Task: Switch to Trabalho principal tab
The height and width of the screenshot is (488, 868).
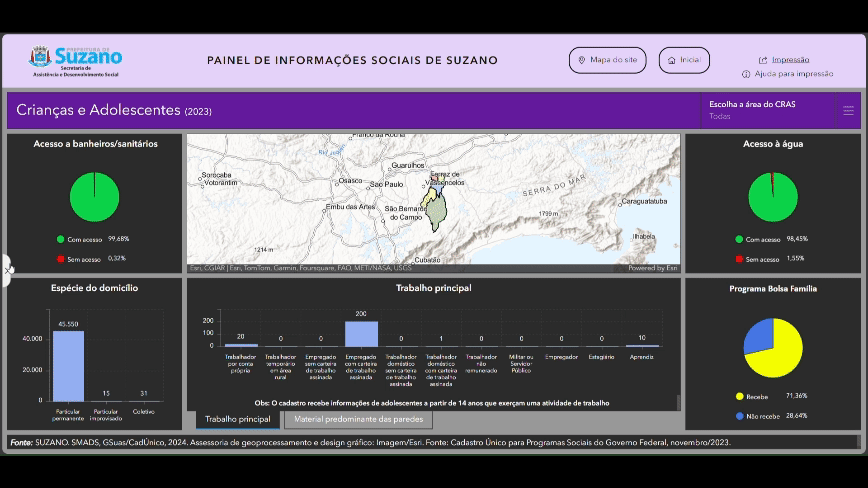Action: 238,419
